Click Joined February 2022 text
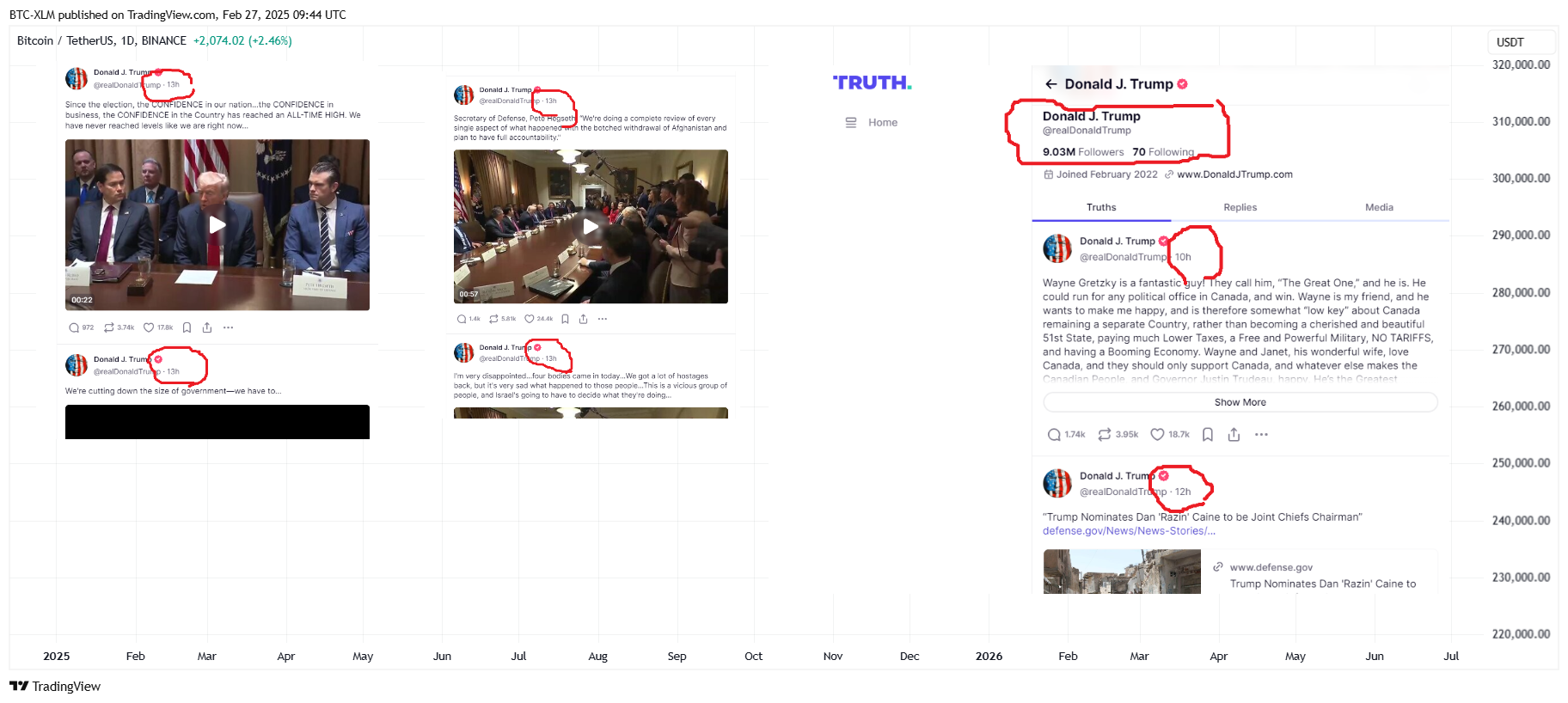Viewport: 1568px width, 703px height. (x=1107, y=174)
